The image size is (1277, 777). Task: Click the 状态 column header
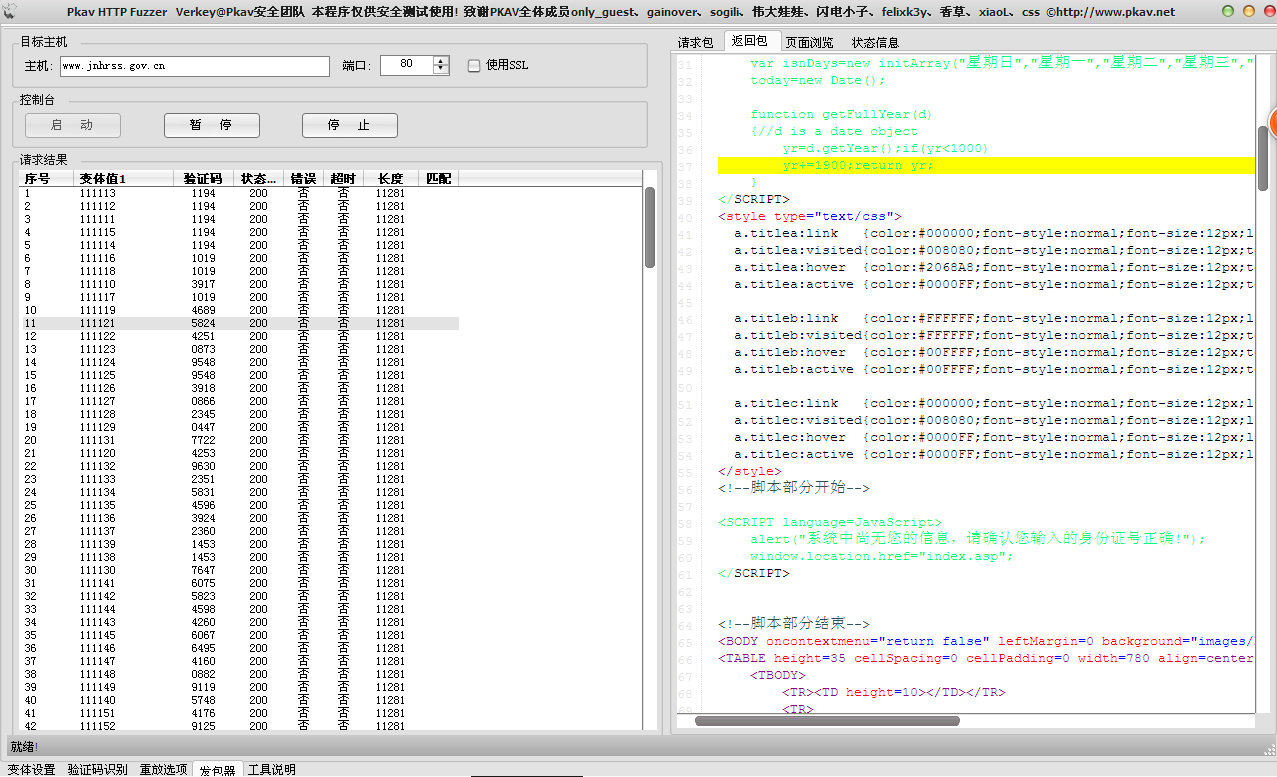click(259, 179)
